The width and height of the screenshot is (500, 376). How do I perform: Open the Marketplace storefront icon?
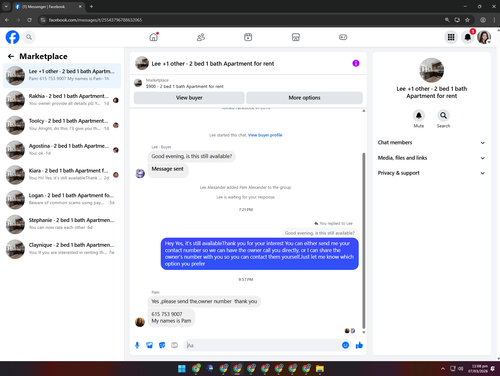296,37
